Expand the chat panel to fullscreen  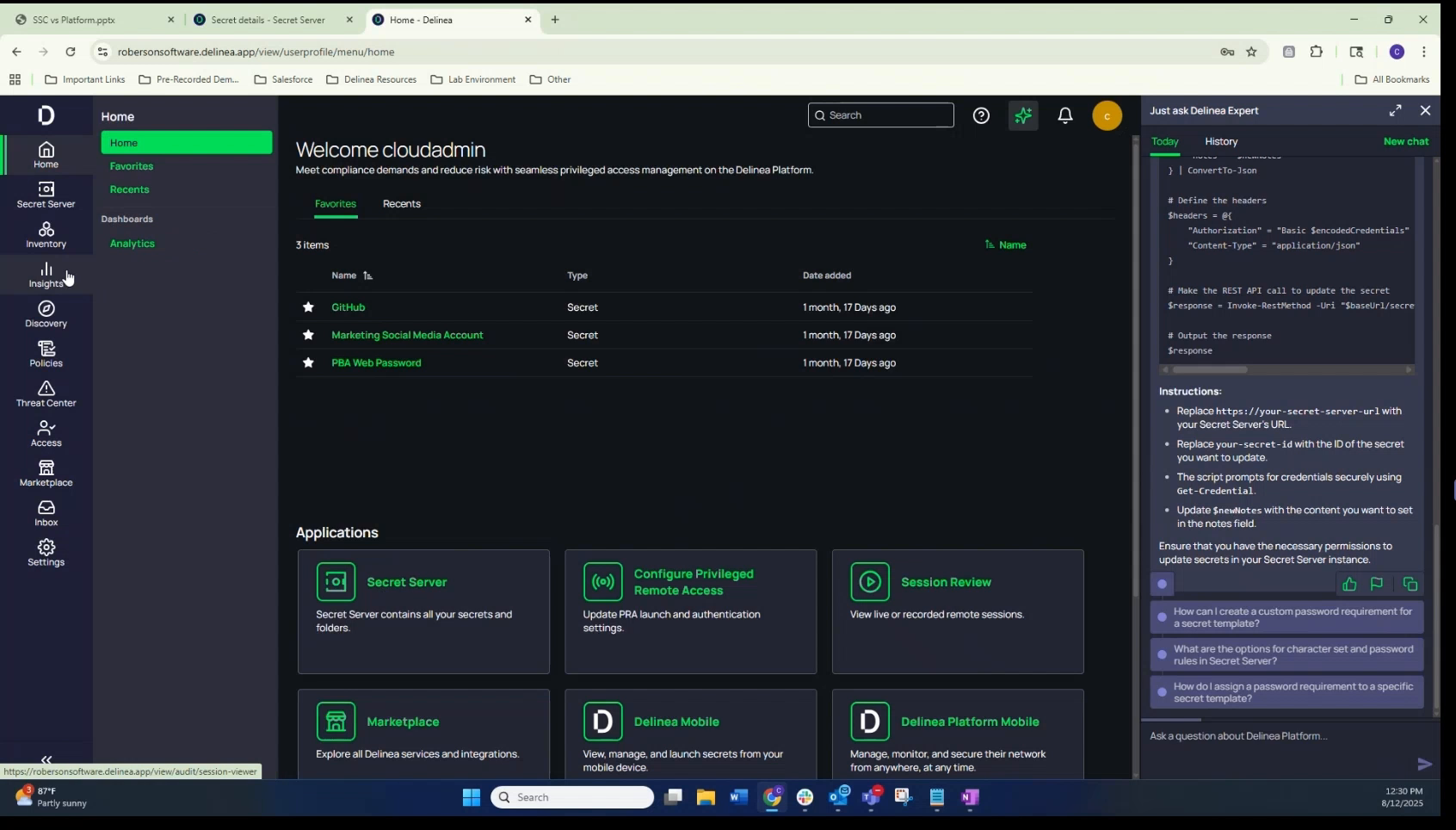pyautogui.click(x=1396, y=110)
